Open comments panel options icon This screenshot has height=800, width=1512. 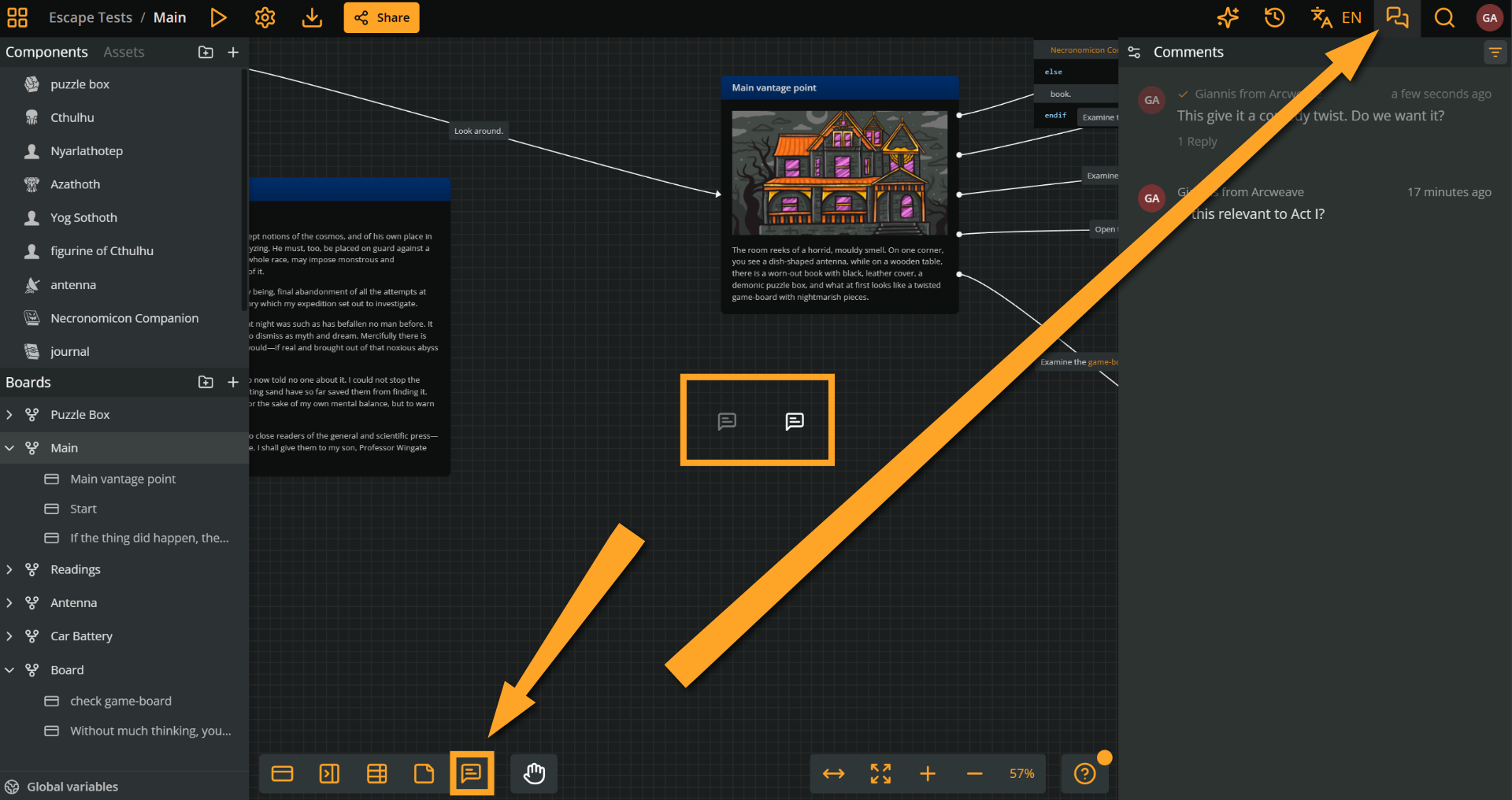[1134, 52]
